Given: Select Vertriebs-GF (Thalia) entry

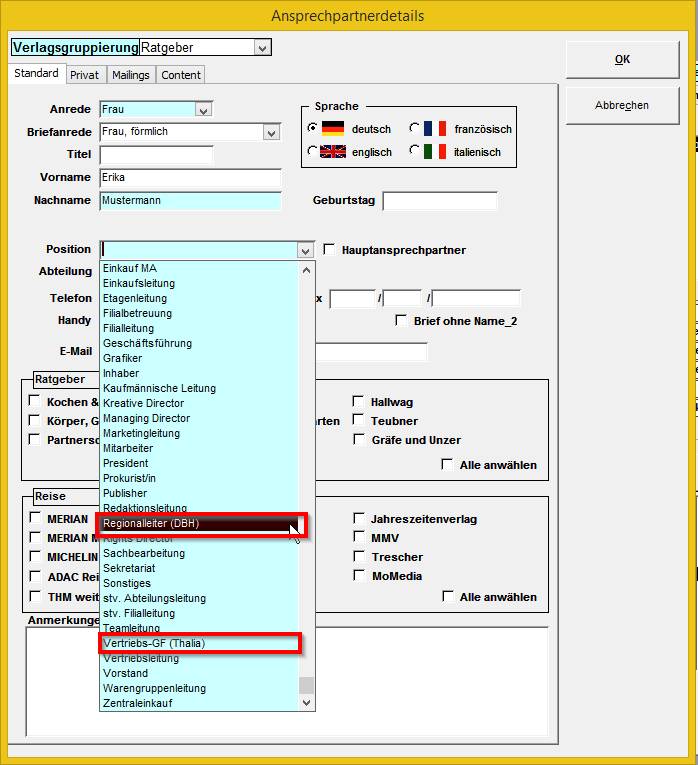Looking at the screenshot, I should [x=199, y=644].
